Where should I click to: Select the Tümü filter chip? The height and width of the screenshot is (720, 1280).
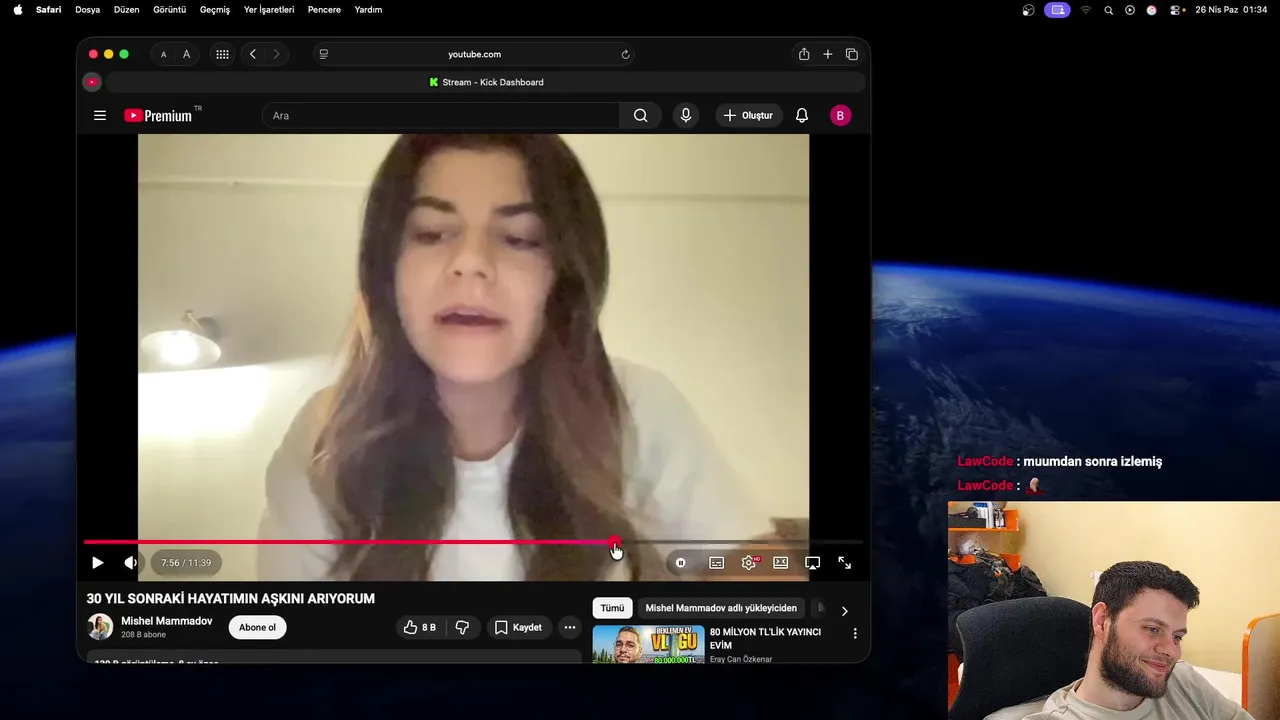point(612,608)
